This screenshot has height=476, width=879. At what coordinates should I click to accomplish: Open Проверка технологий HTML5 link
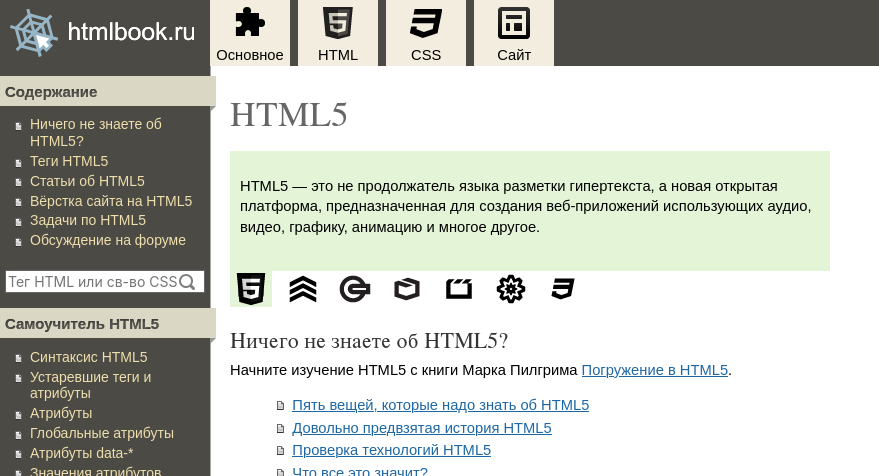coord(391,450)
